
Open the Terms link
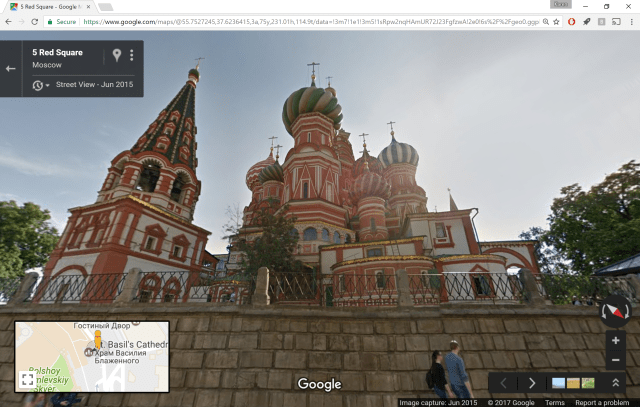coord(554,402)
